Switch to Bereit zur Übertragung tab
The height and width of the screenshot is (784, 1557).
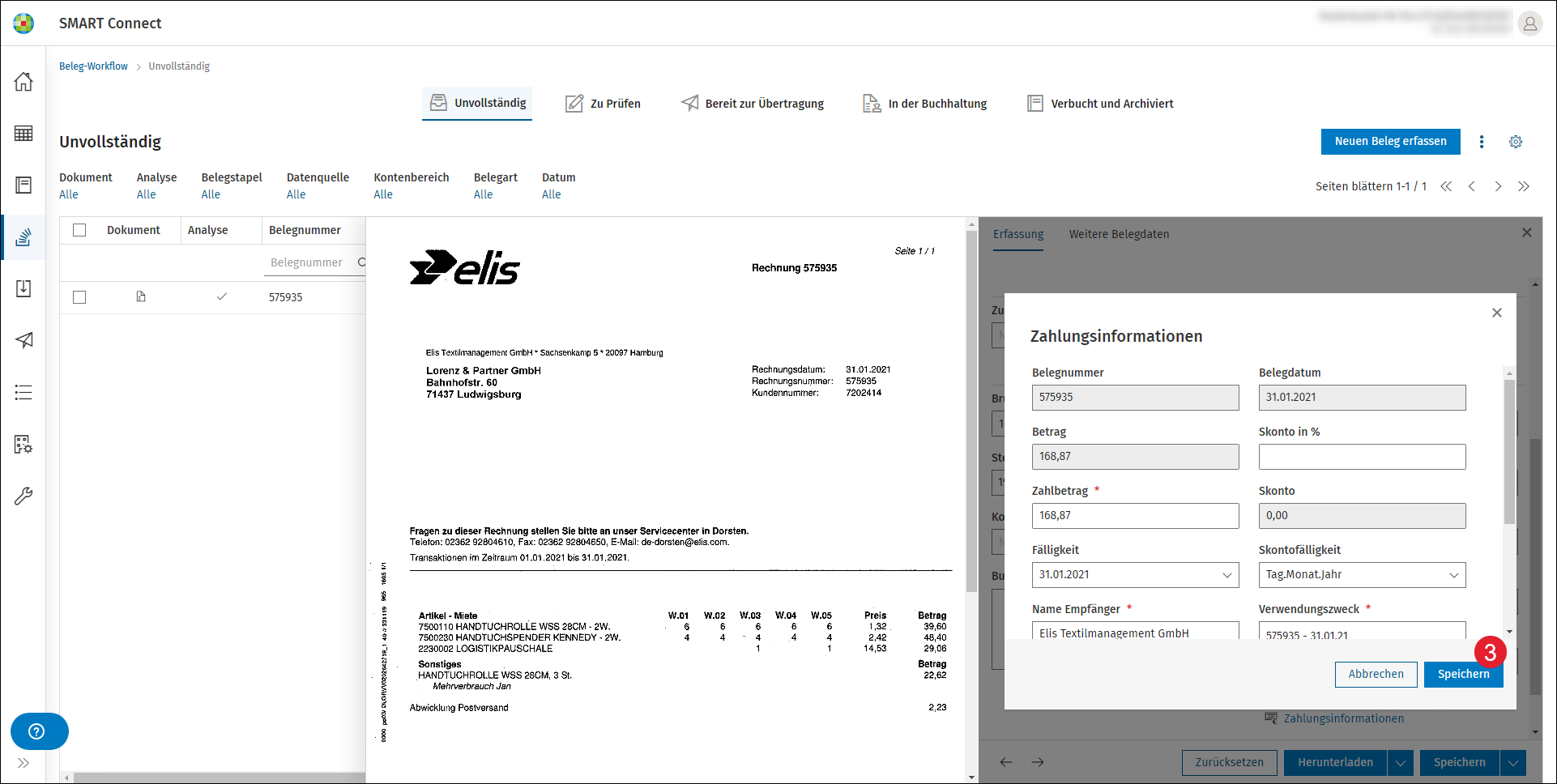coord(753,104)
